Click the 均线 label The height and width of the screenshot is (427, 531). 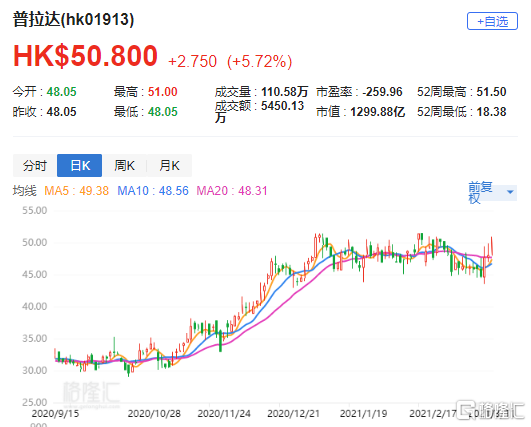click(24, 191)
